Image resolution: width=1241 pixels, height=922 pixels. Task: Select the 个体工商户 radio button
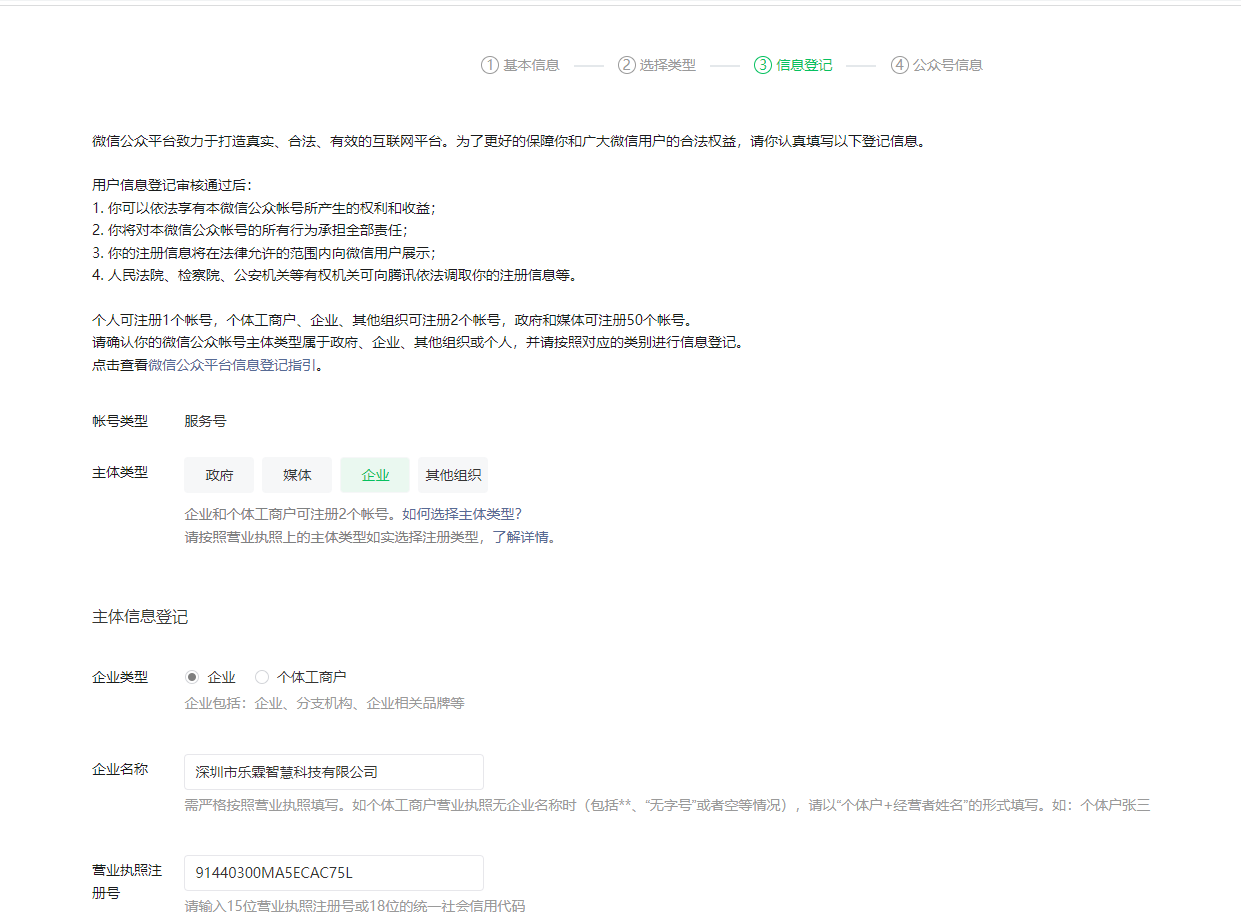[262, 677]
